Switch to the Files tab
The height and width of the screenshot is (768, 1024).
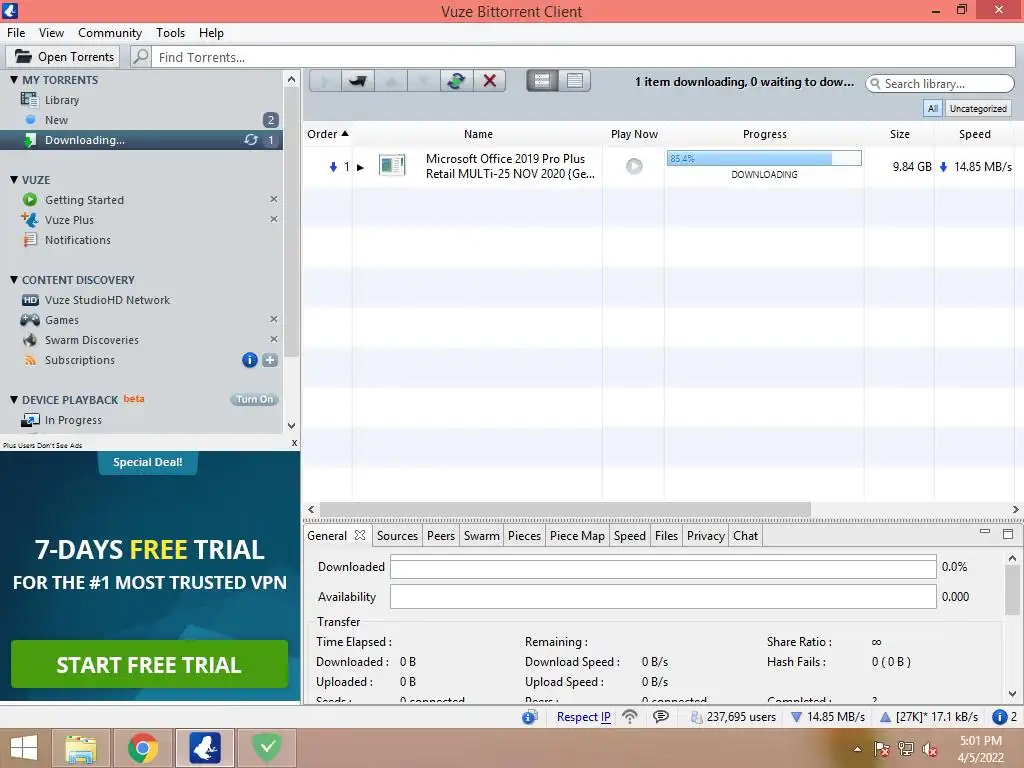tap(666, 536)
